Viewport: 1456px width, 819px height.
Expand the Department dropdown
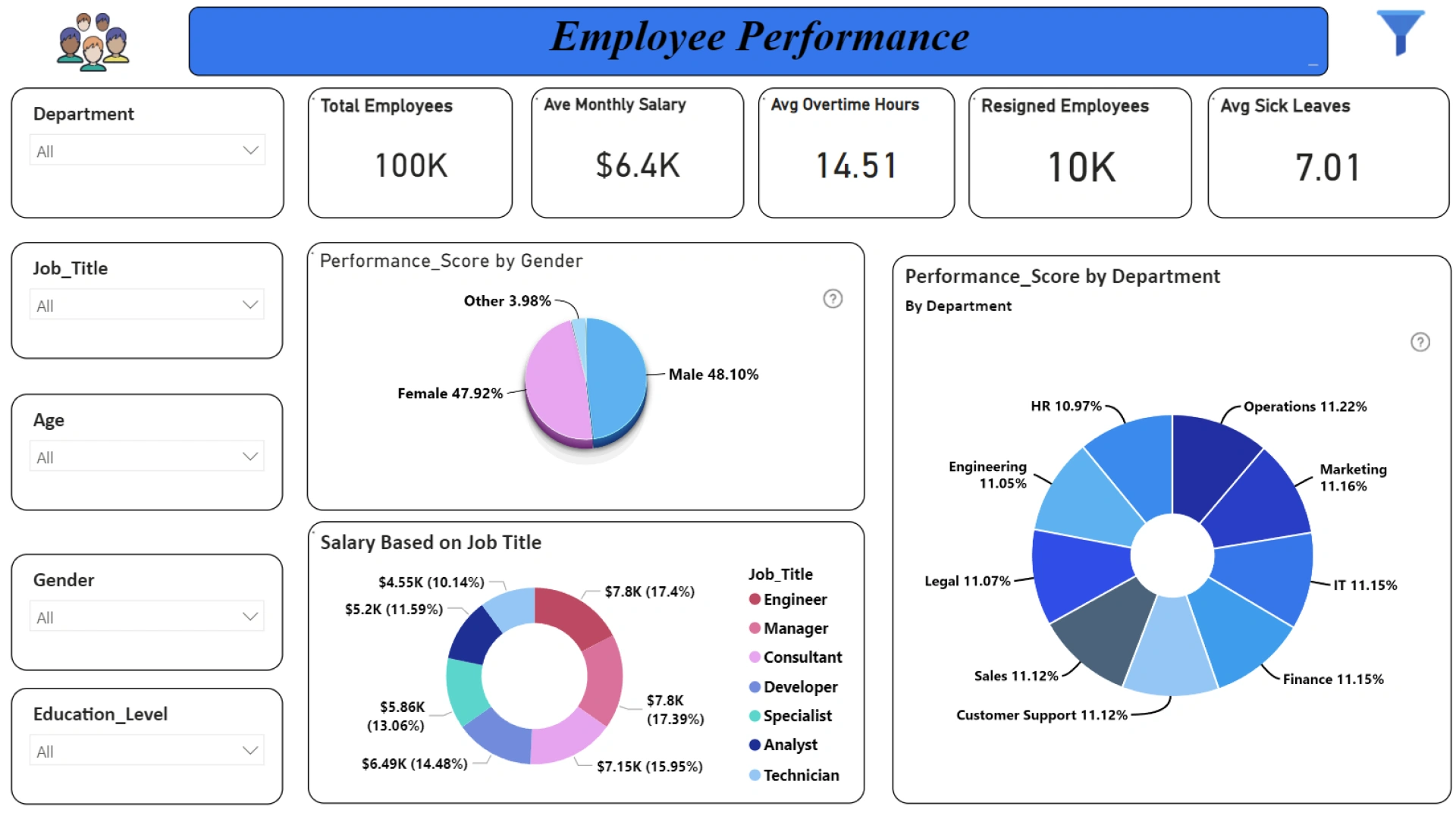pyautogui.click(x=147, y=150)
